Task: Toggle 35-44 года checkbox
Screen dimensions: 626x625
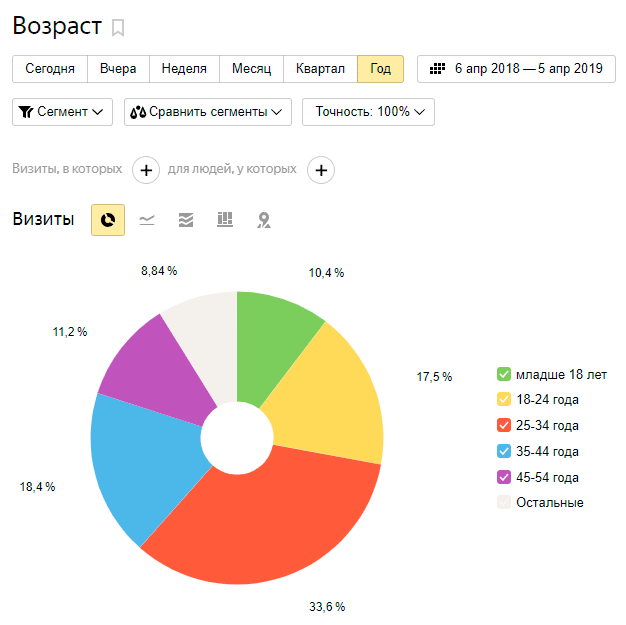Action: (504, 451)
